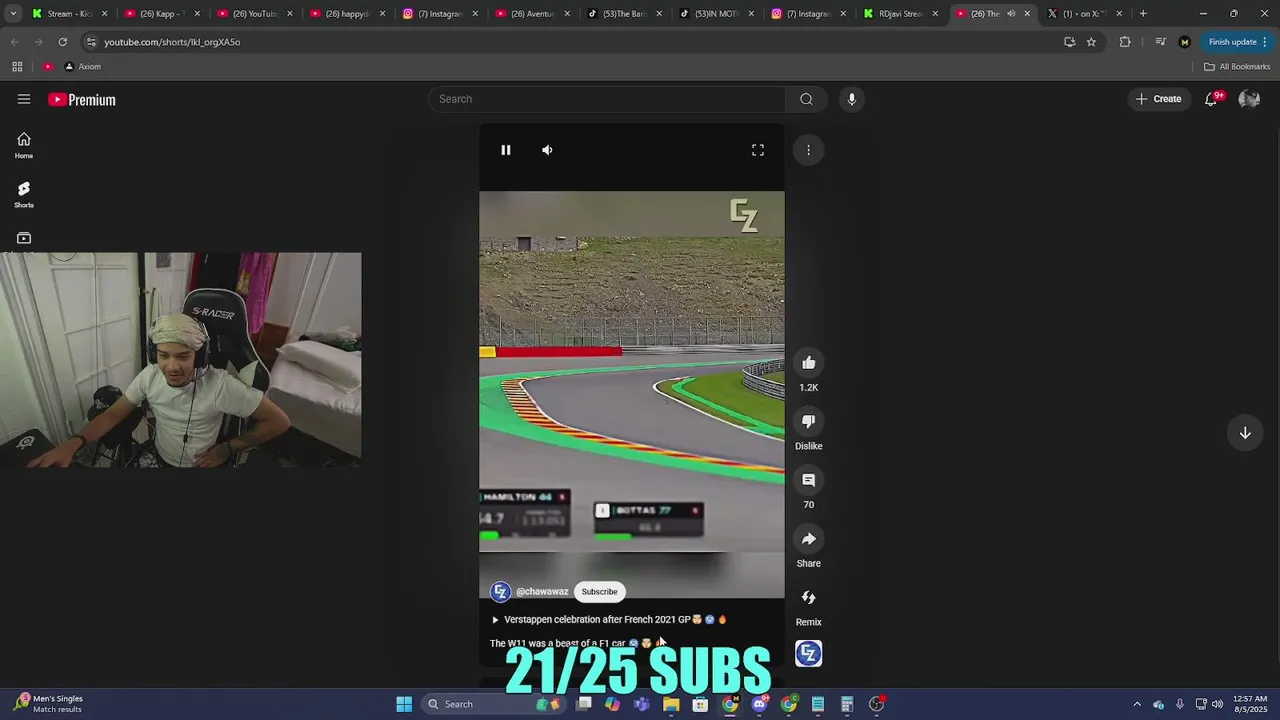Open the system volume tray icon

[1217, 704]
